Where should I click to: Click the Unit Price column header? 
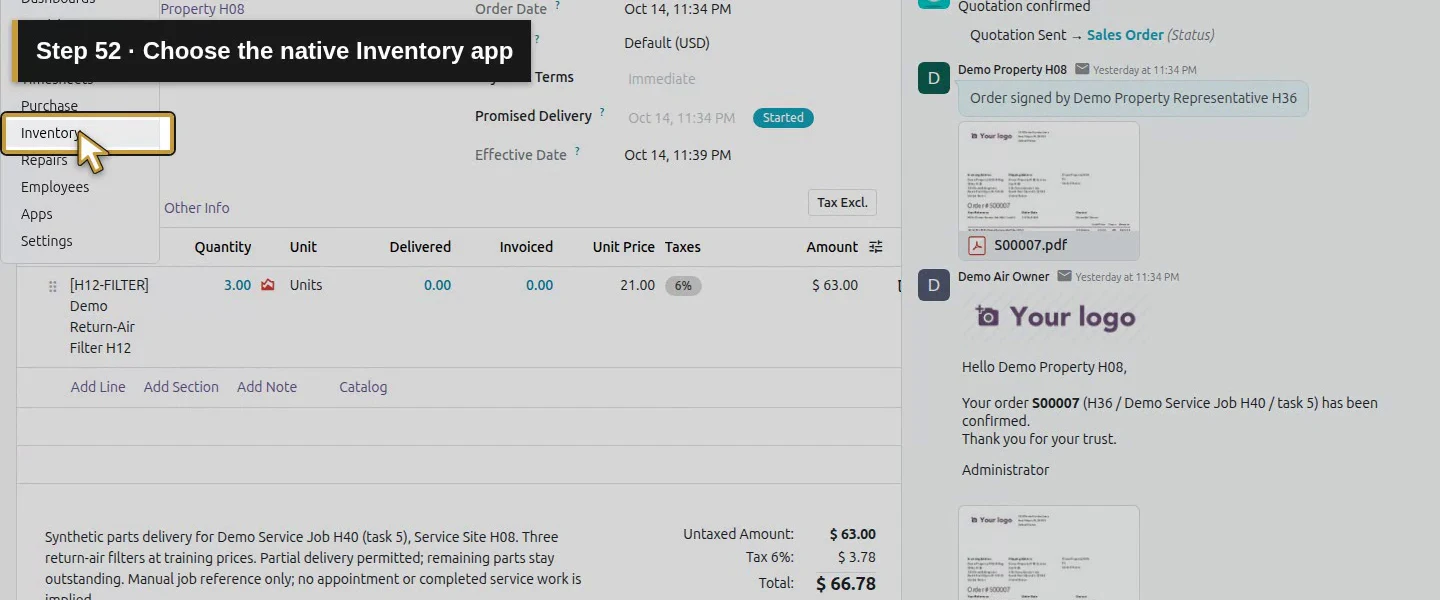click(x=624, y=247)
